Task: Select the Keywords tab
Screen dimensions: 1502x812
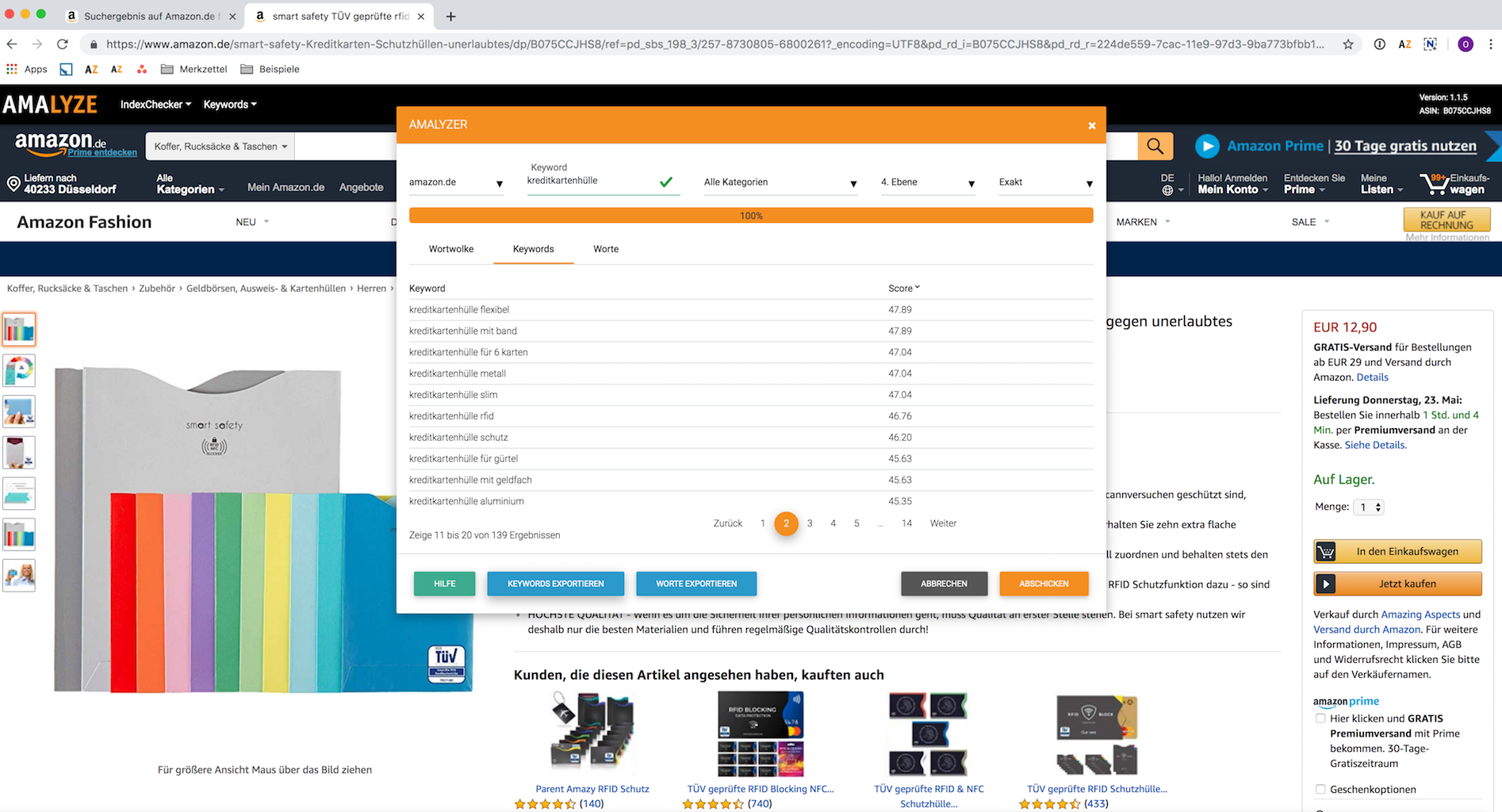Action: (533, 249)
